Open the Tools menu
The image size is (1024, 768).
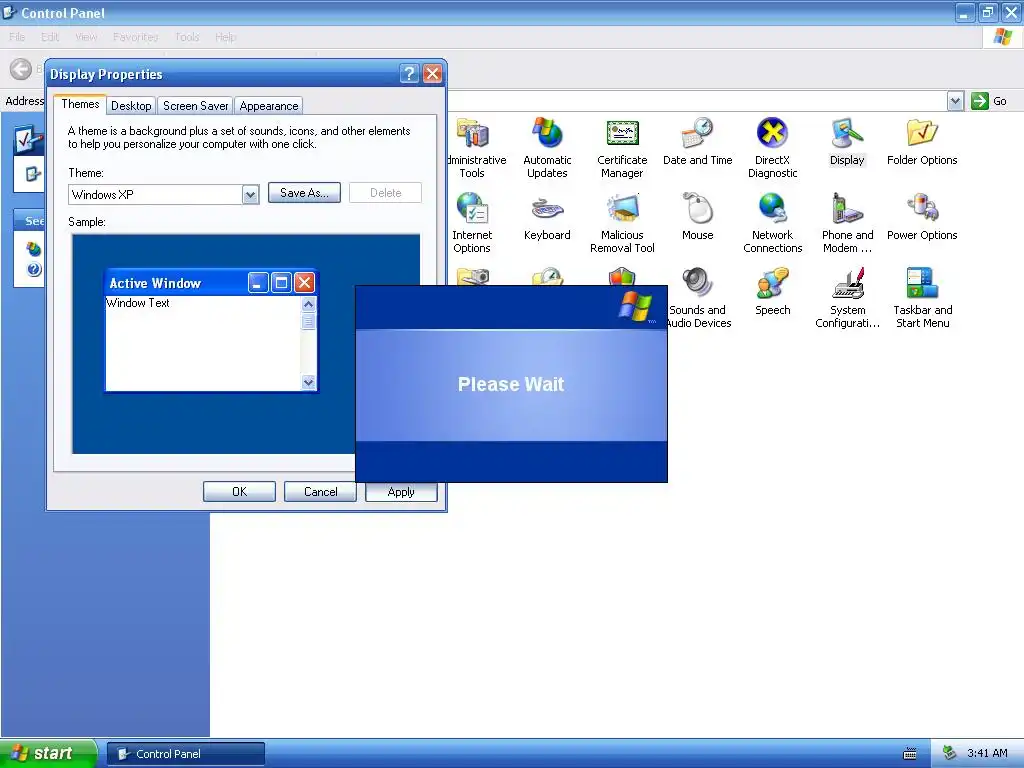pyautogui.click(x=187, y=37)
